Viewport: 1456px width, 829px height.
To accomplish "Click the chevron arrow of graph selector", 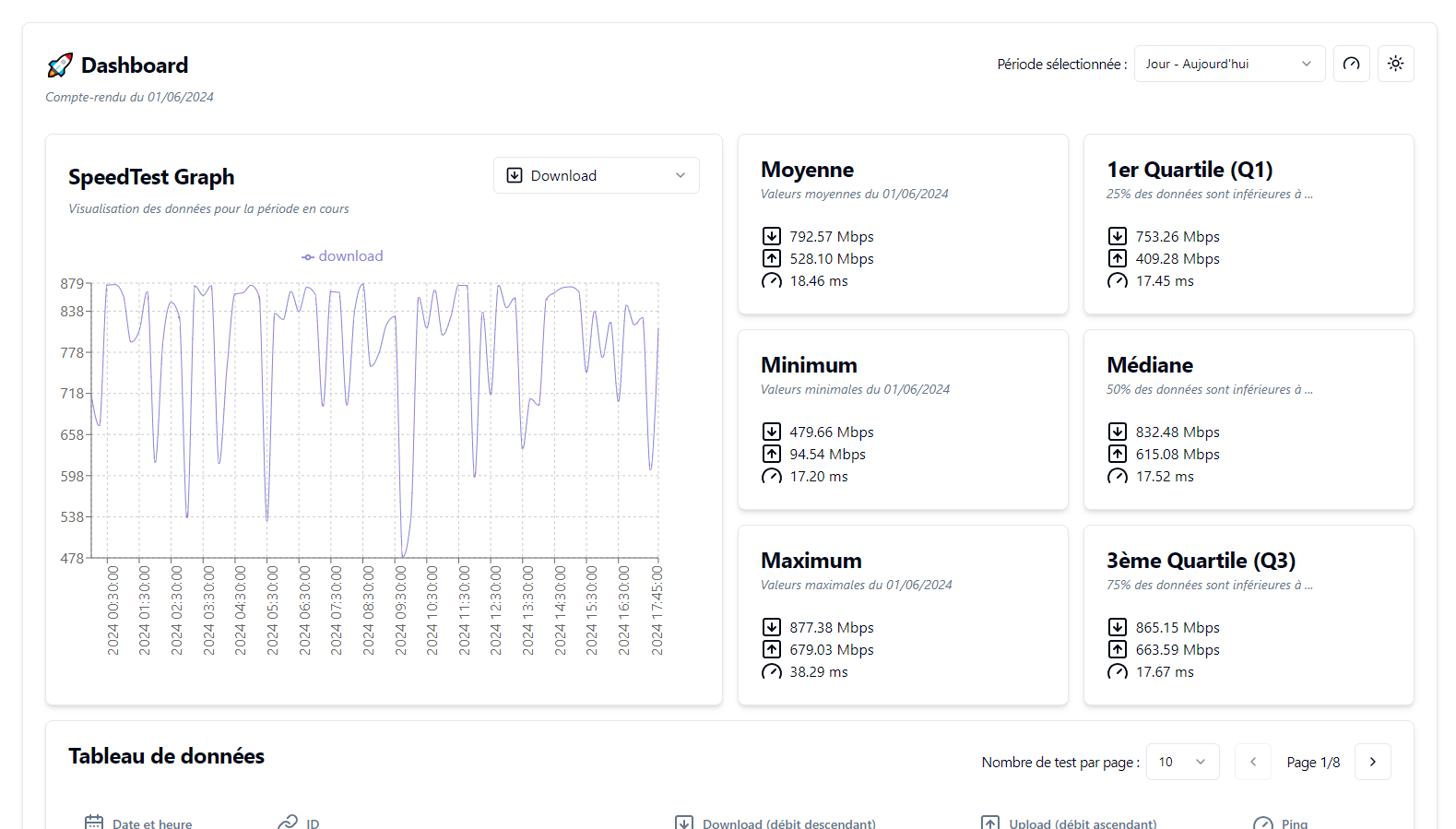I will (x=681, y=175).
